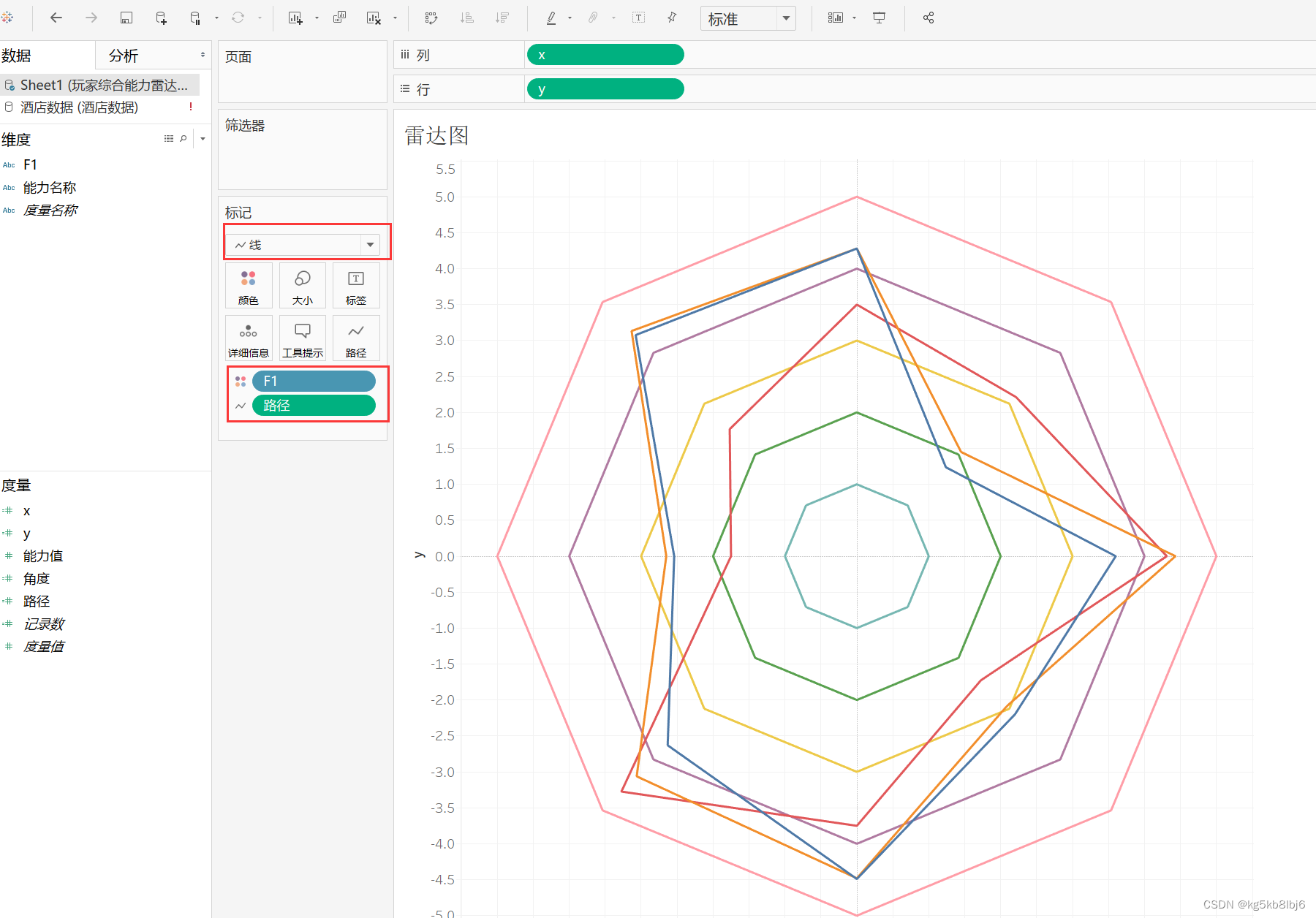Switch to the 数据 tab

16,56
